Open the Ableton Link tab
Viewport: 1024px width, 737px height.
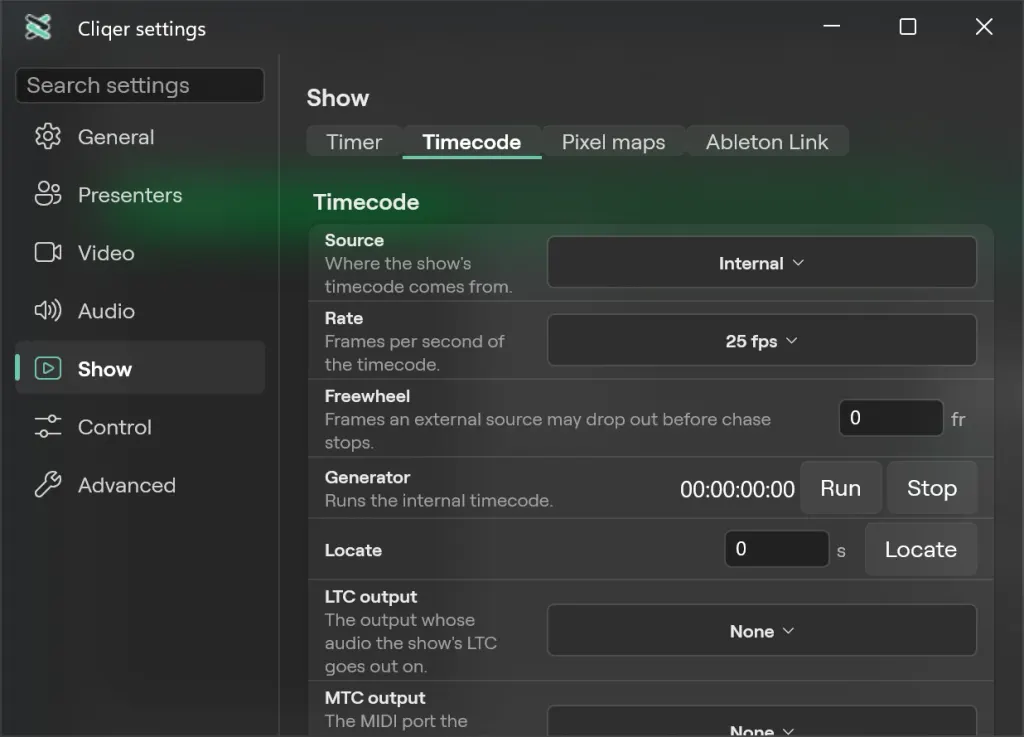[767, 142]
